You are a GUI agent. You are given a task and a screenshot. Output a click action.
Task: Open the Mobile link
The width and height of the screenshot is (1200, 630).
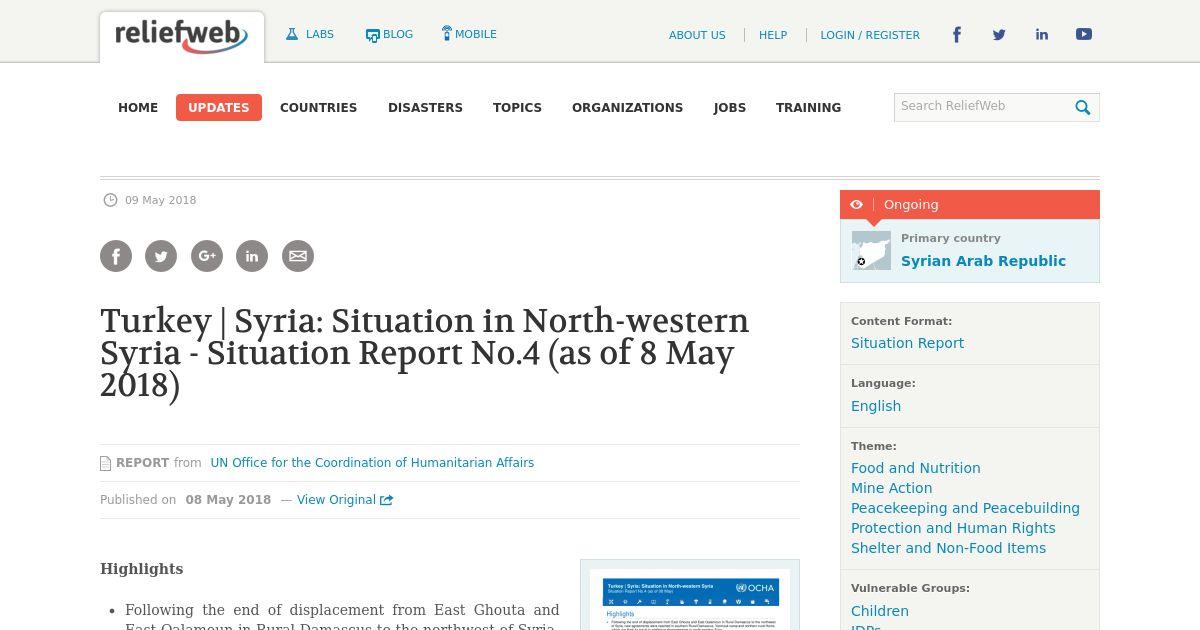[x=469, y=34]
